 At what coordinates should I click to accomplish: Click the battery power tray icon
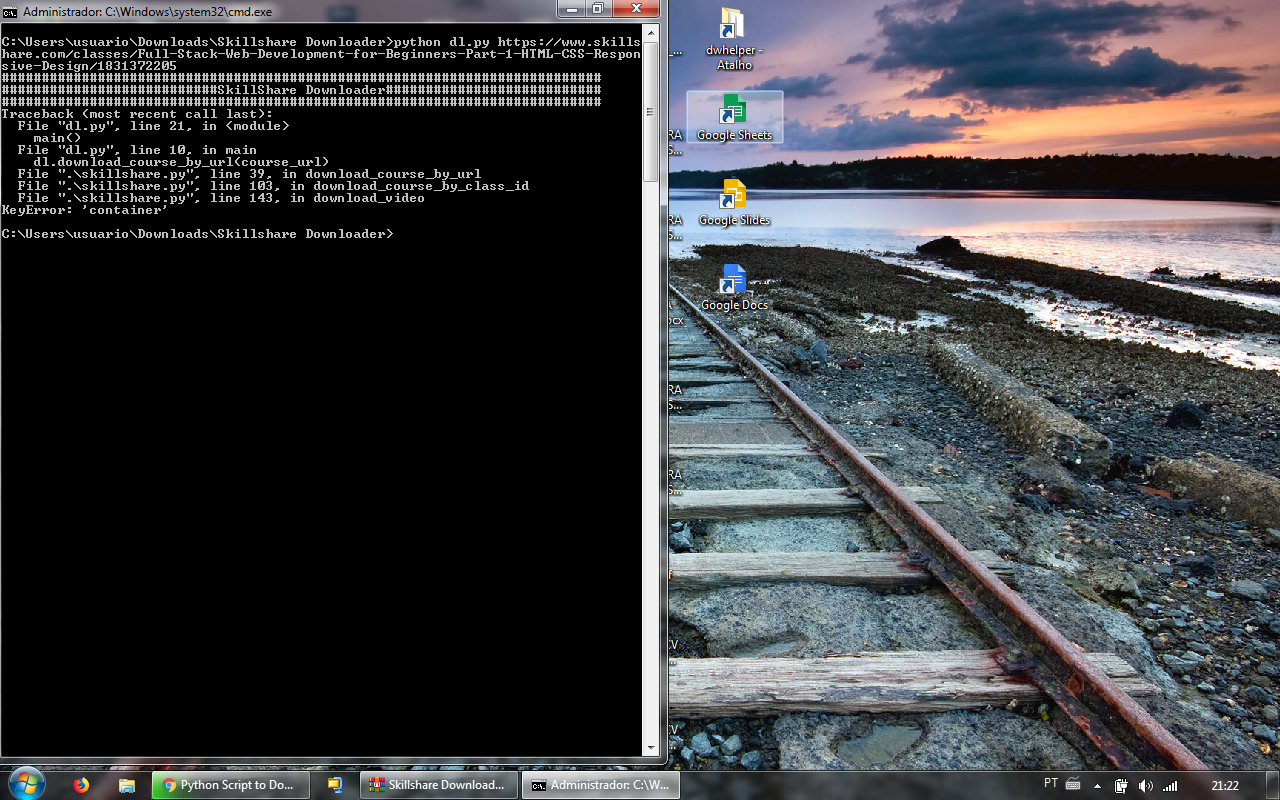pyautogui.click(x=1121, y=786)
